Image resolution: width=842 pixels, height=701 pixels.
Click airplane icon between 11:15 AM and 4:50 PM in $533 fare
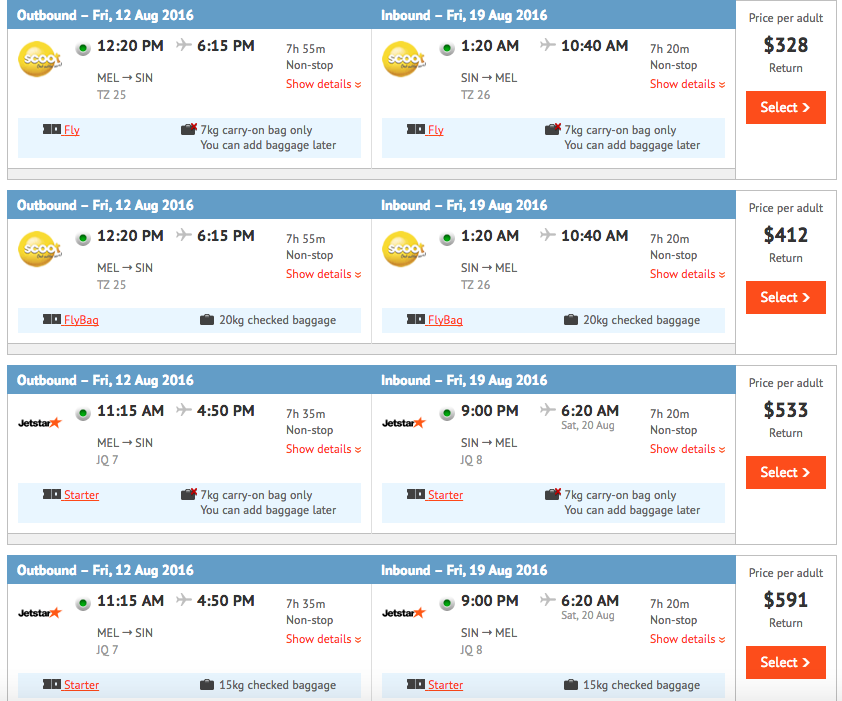tap(183, 410)
